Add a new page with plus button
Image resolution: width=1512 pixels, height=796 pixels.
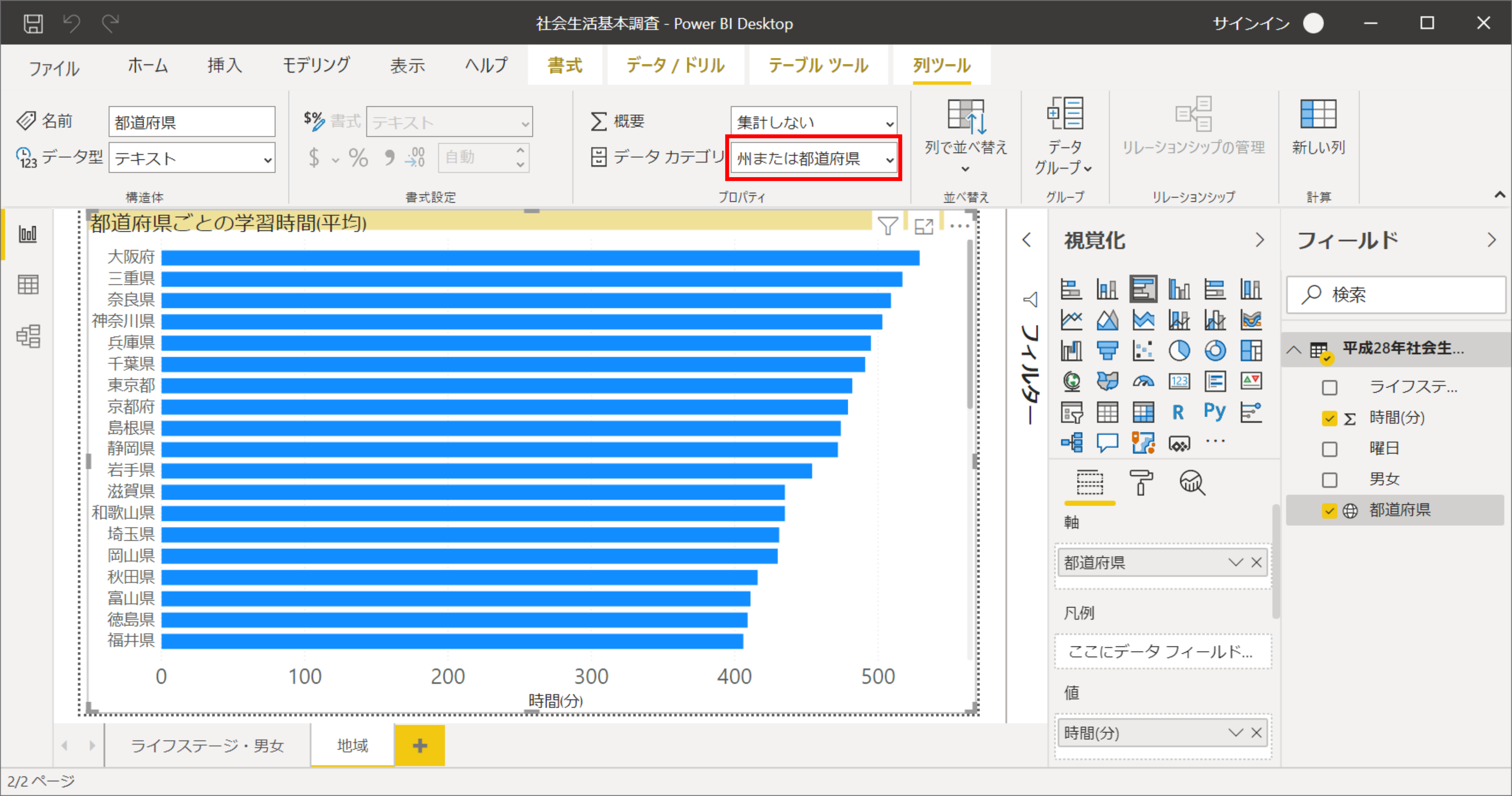420,745
